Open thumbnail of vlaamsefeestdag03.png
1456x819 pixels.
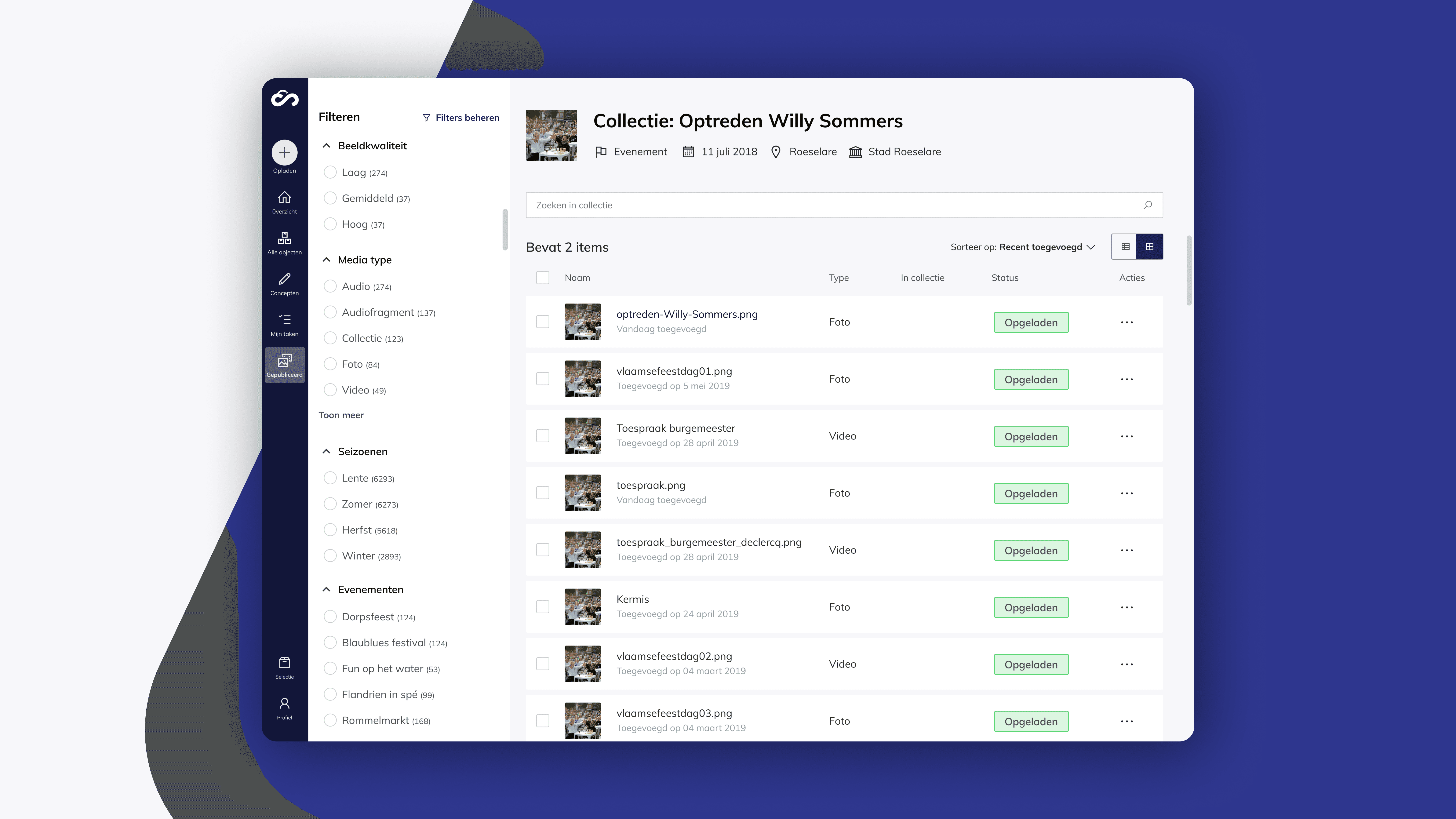[583, 721]
